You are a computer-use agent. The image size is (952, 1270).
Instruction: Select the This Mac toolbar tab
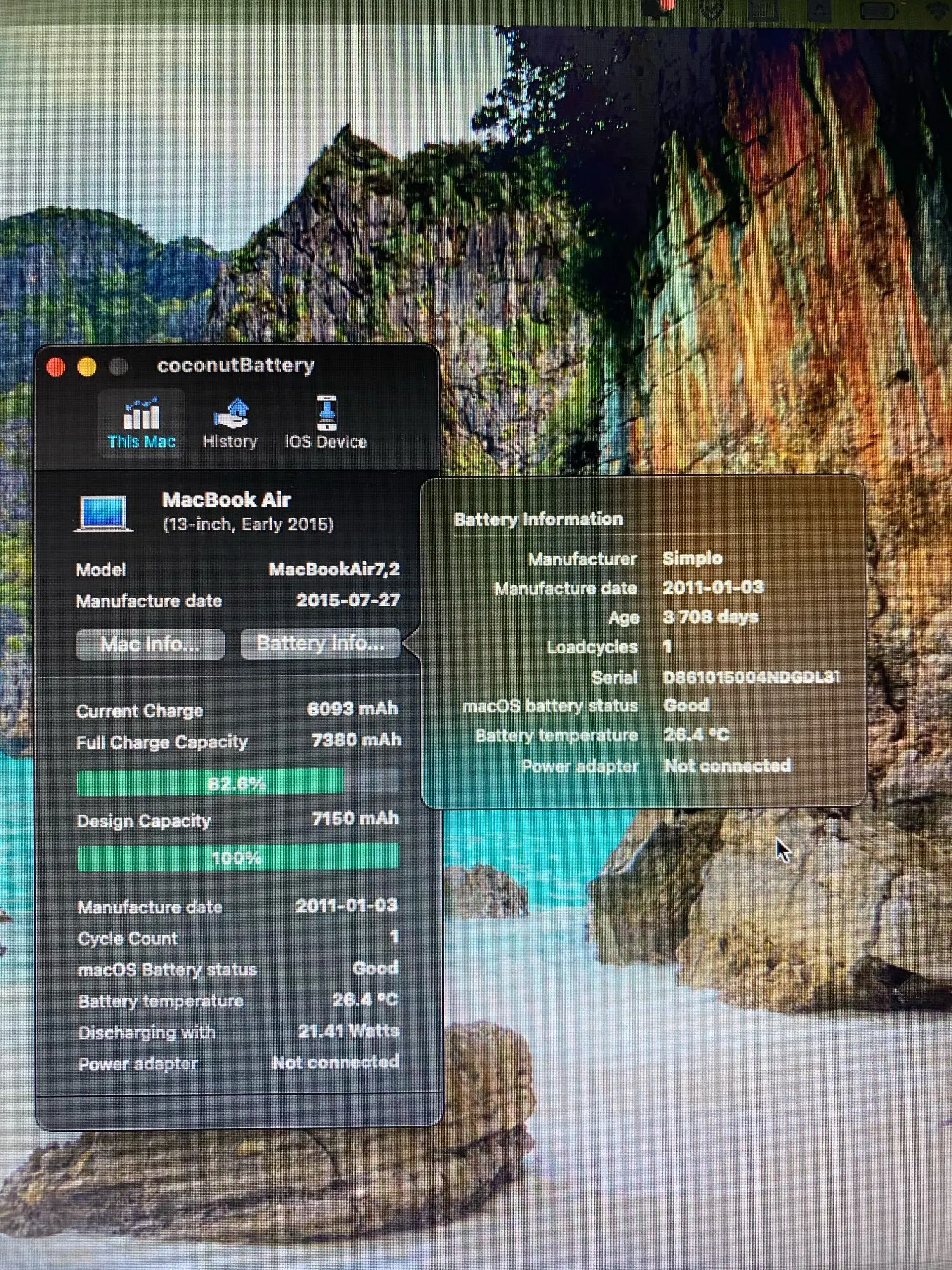click(141, 423)
